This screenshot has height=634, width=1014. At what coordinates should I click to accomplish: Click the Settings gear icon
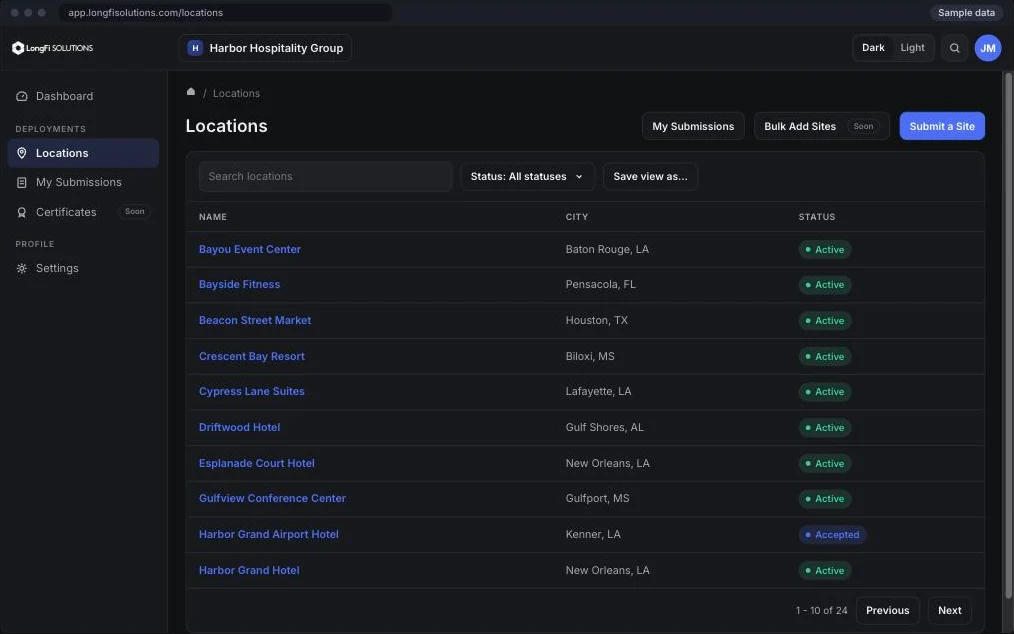(x=21, y=268)
